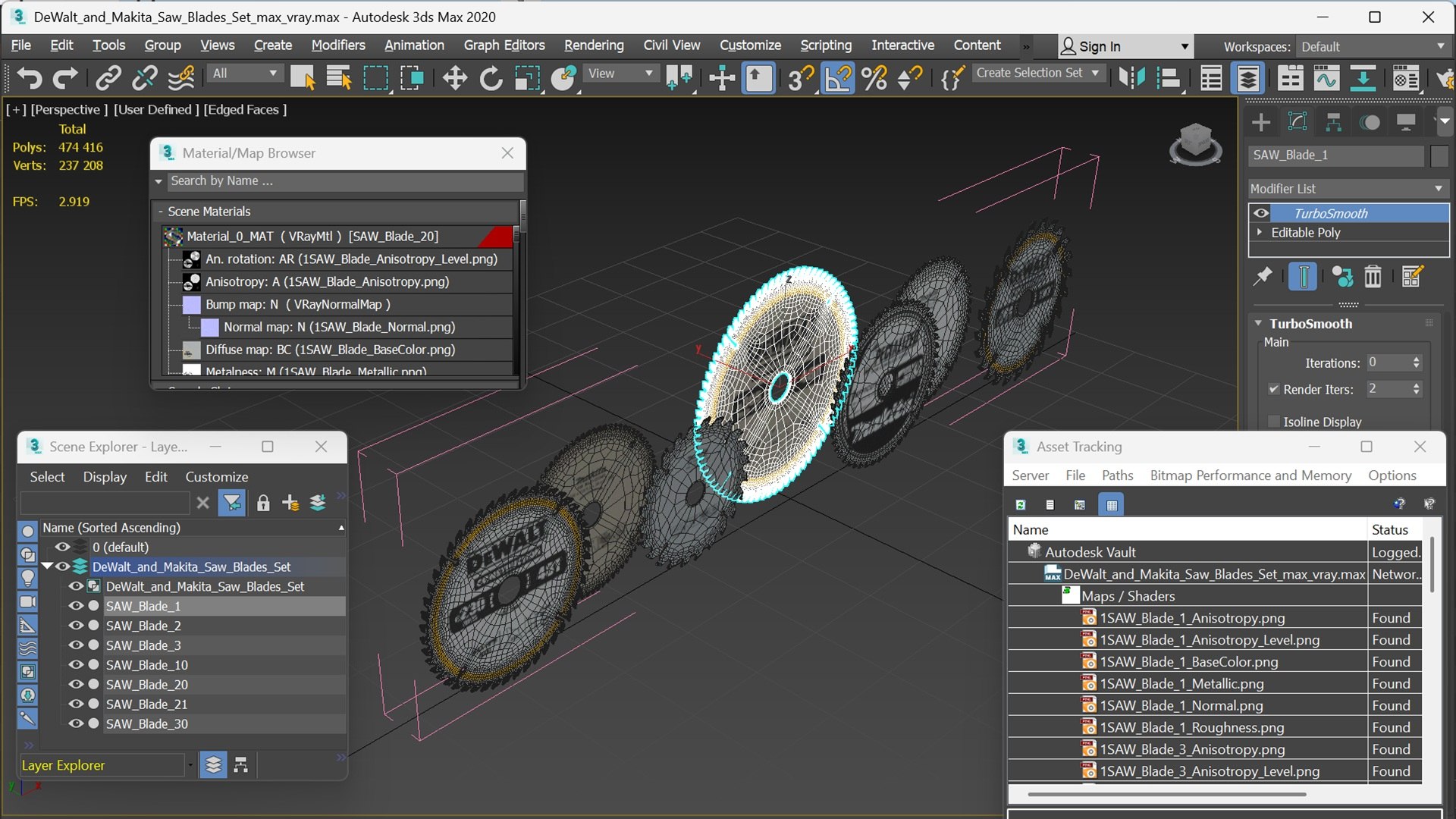Screen dimensions: 1456x819
Task: Open the Modifiers menu
Action: point(337,45)
